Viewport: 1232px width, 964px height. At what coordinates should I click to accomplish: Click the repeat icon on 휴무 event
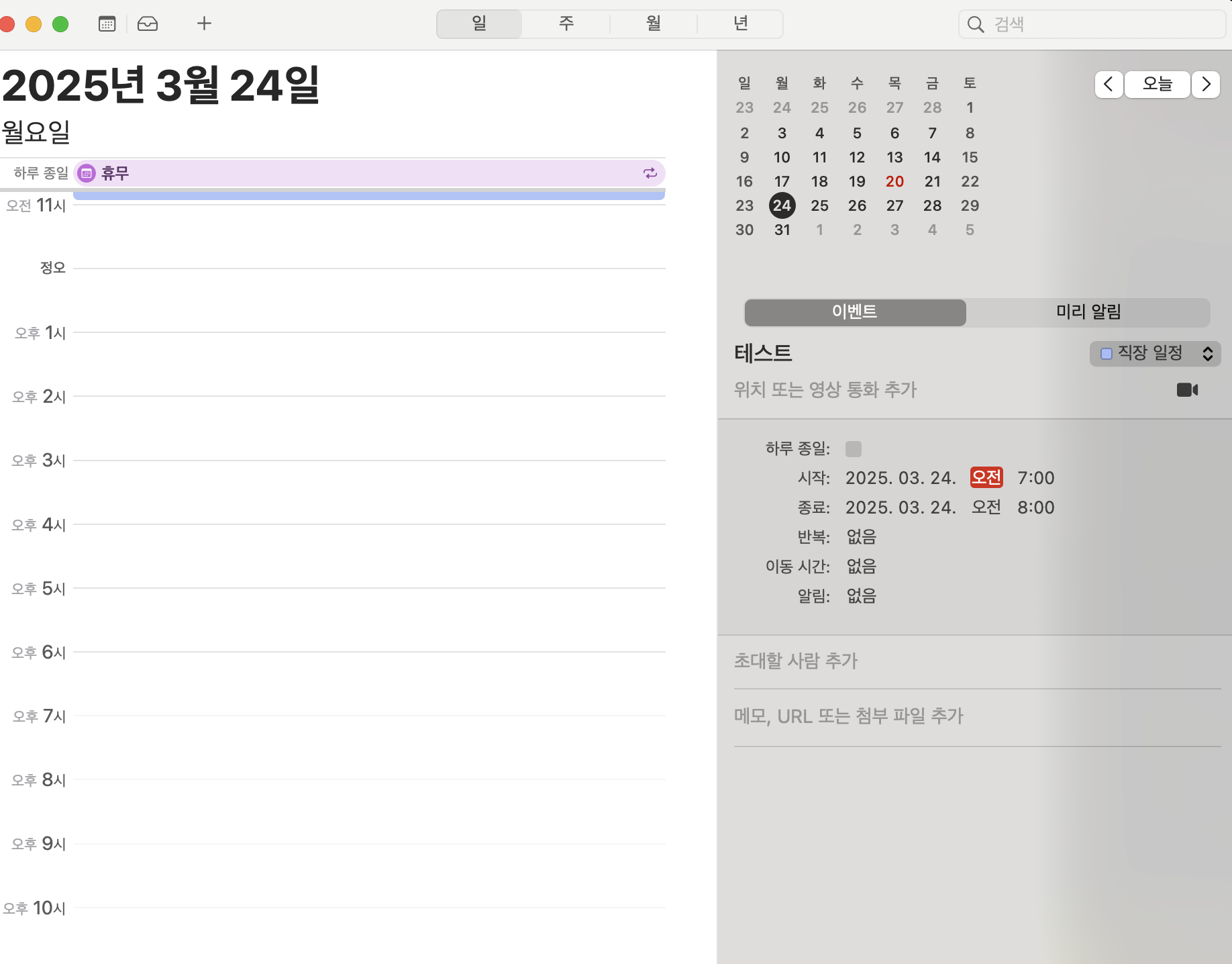coord(650,173)
